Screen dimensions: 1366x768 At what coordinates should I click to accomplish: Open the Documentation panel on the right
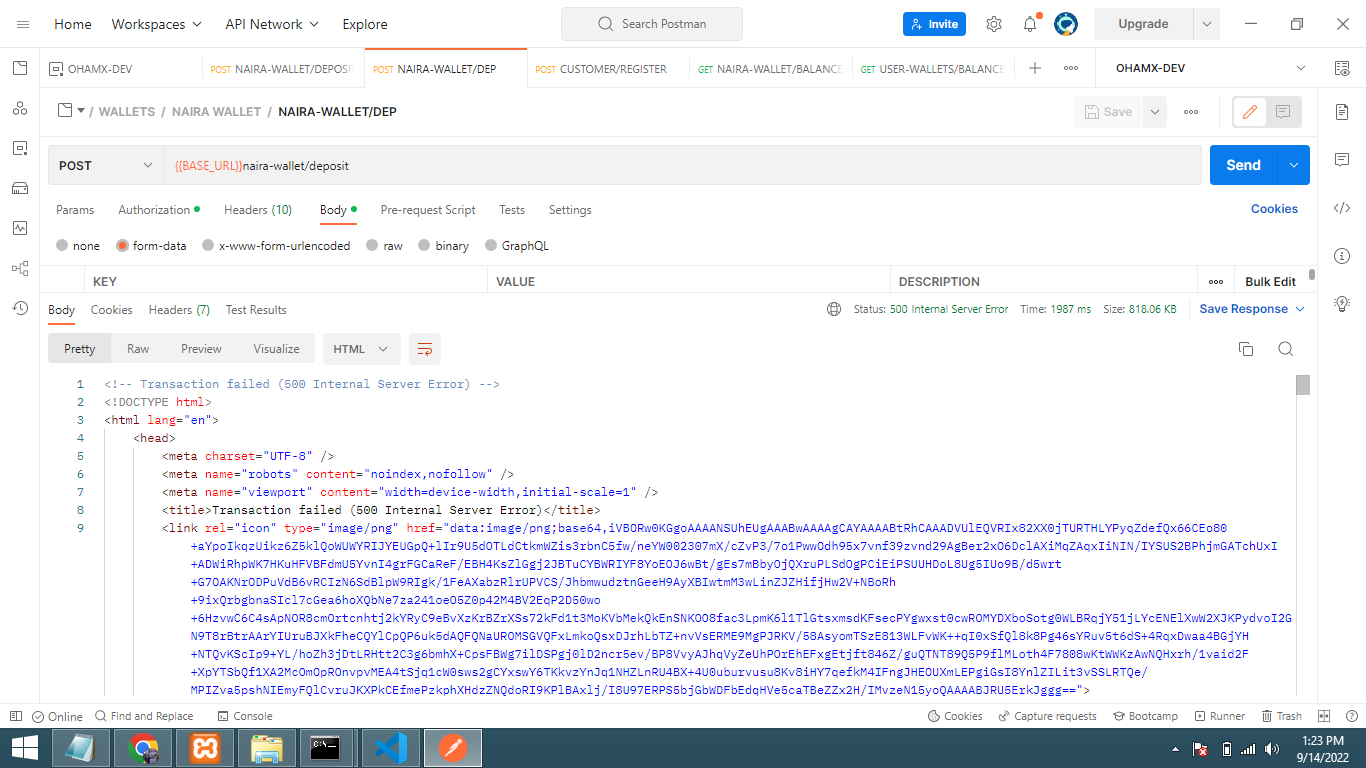(1342, 111)
